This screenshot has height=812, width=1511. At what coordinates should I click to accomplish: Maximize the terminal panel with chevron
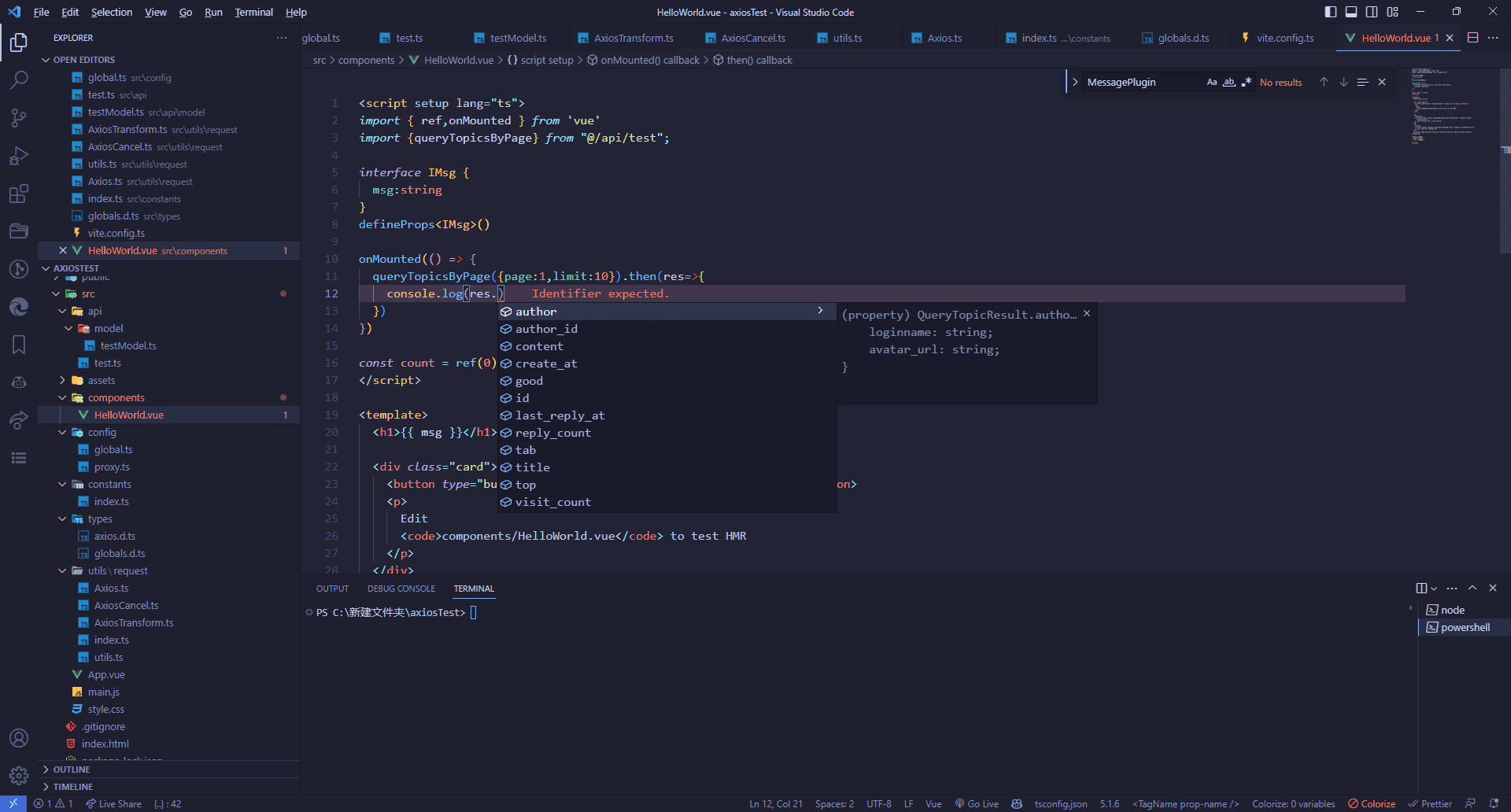pyautogui.click(x=1472, y=588)
